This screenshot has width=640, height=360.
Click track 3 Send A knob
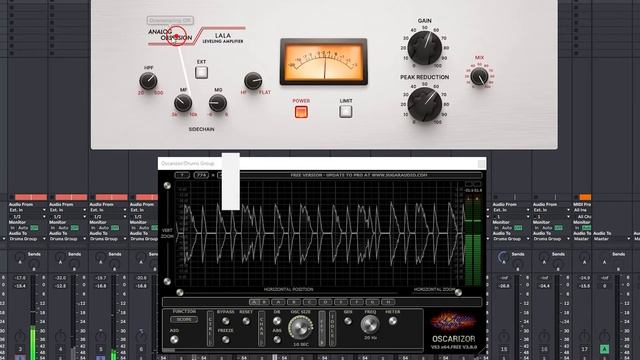[x=19, y=257]
